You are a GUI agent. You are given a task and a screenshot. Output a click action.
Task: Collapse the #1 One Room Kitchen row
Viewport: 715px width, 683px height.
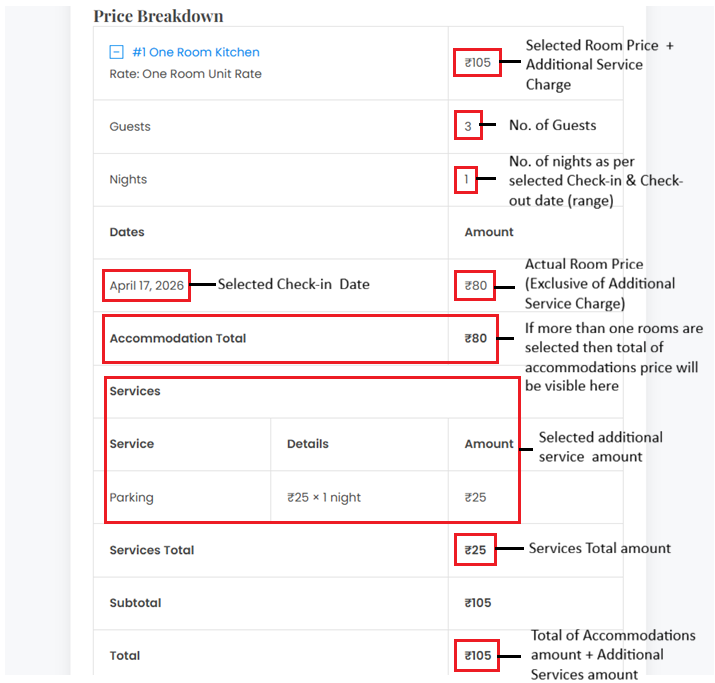pos(116,52)
